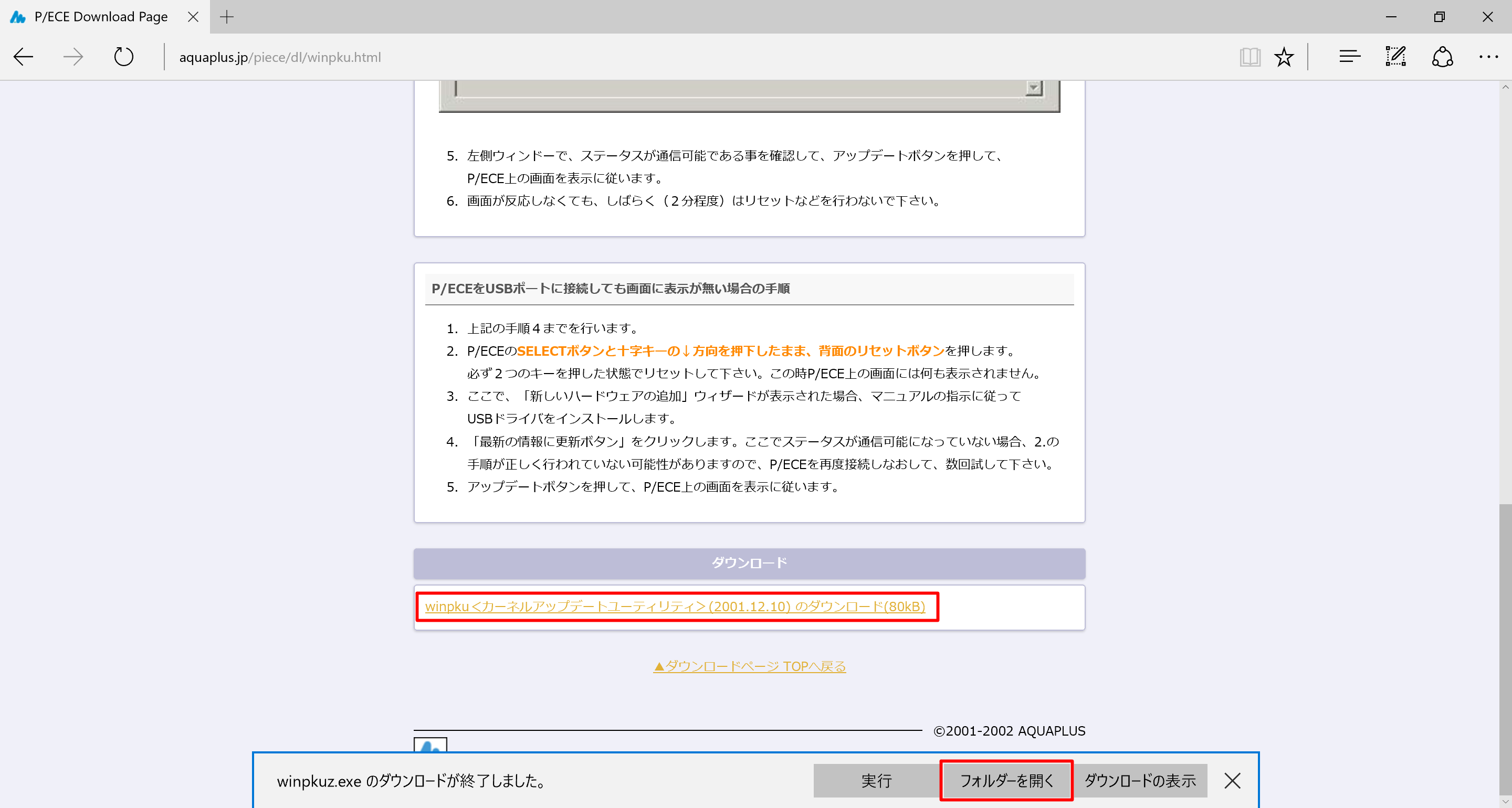Click the screenshot's dropdown arrow at top
Viewport: 1512px width, 808px height.
tap(1034, 88)
